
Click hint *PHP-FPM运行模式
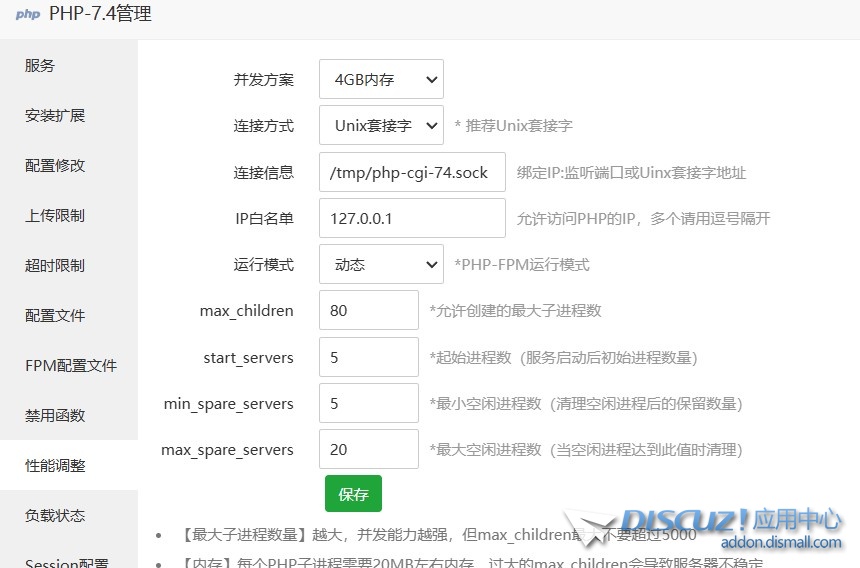tap(522, 265)
